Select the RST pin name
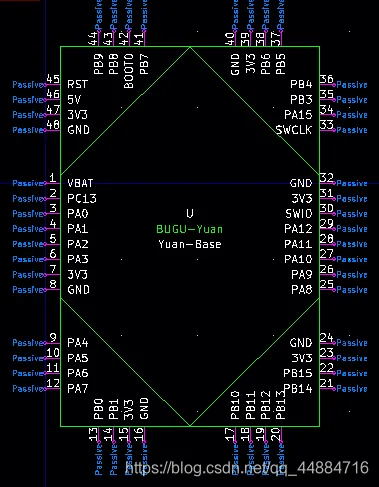 78,84
